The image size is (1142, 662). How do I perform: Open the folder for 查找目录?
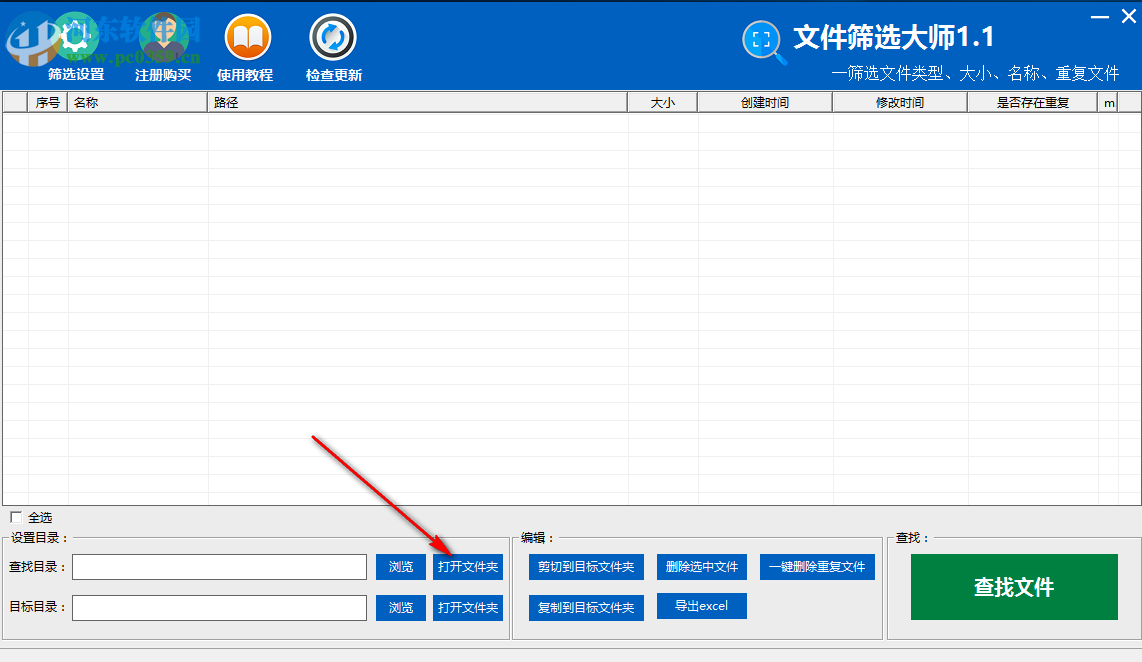[x=468, y=567]
